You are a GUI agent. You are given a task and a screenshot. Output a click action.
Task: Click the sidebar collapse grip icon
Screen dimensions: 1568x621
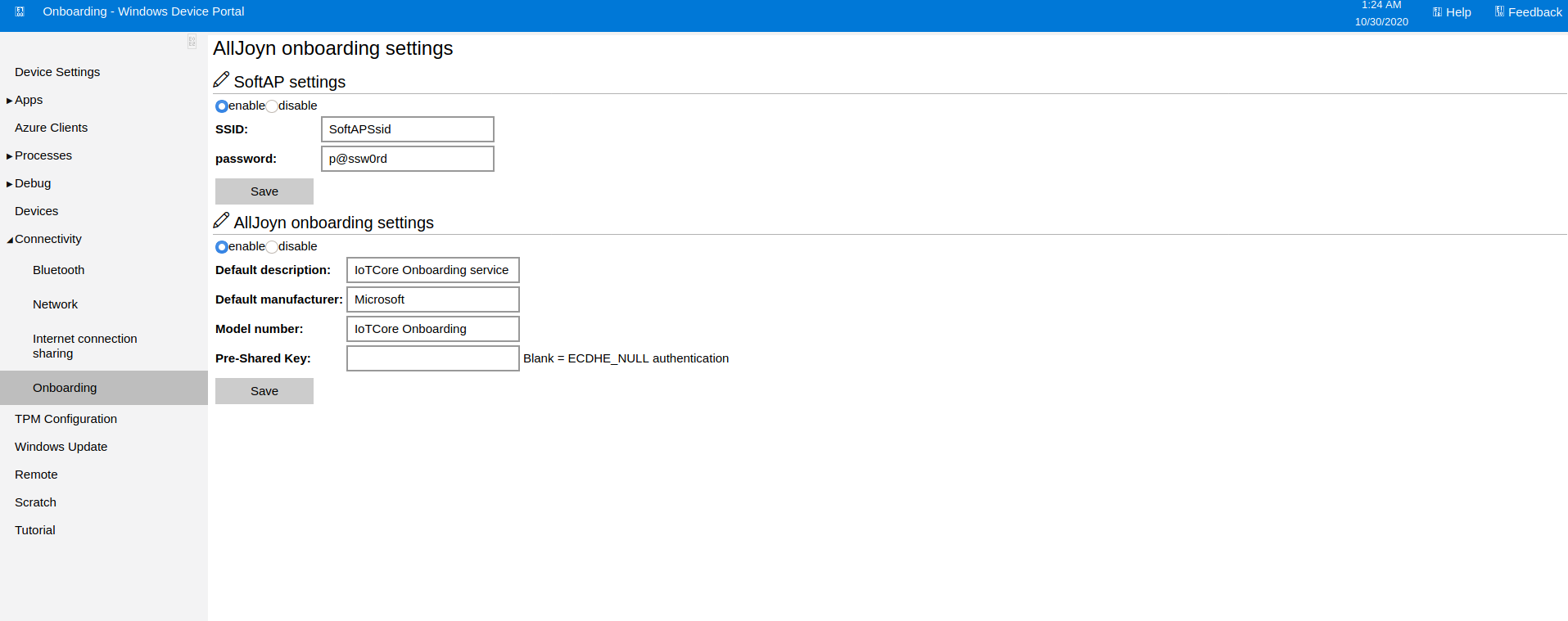pos(192,42)
